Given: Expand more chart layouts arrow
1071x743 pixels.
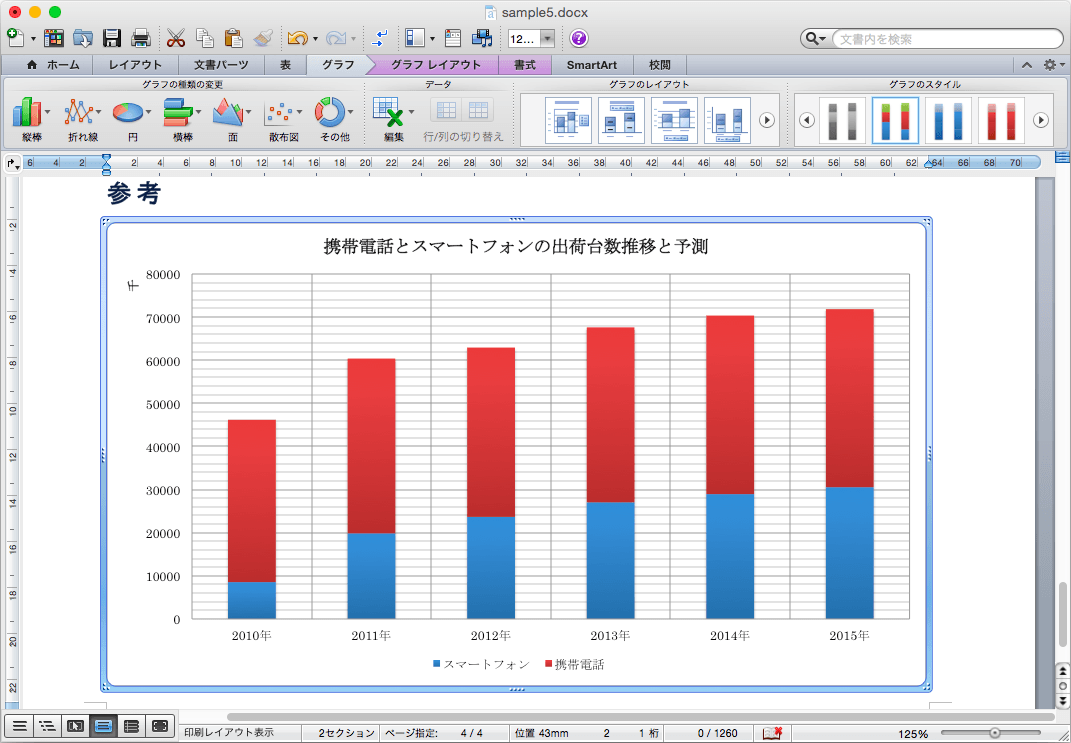Looking at the screenshot, I should pyautogui.click(x=767, y=120).
